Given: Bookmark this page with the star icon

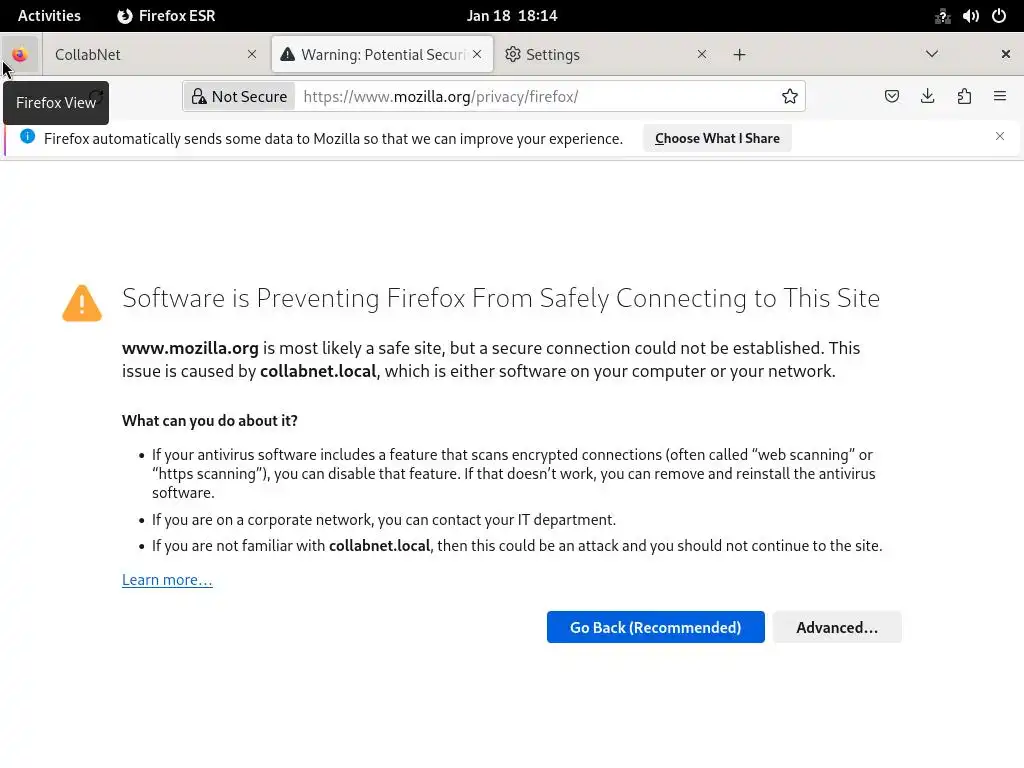Looking at the screenshot, I should pos(790,96).
